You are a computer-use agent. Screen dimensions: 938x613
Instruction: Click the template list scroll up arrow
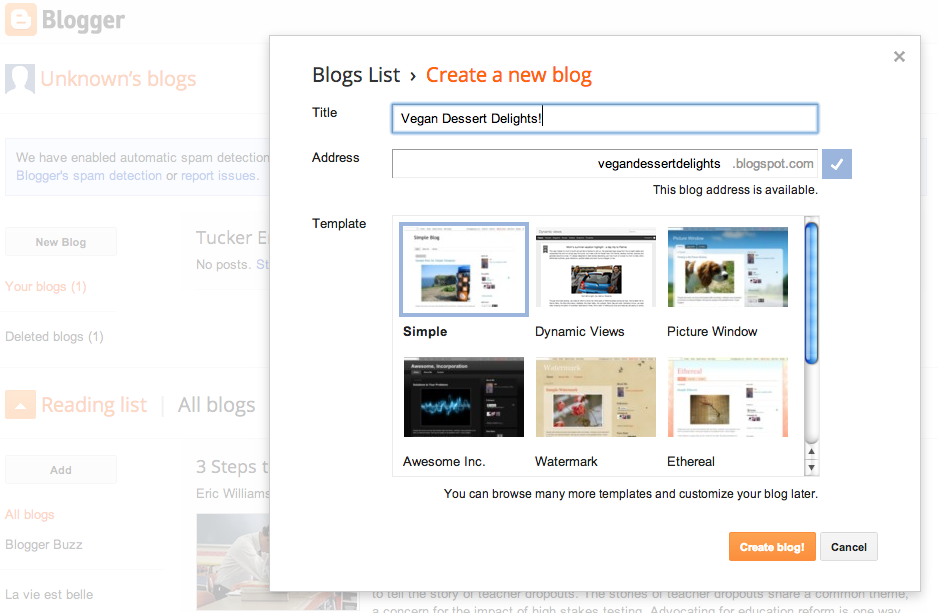[811, 452]
